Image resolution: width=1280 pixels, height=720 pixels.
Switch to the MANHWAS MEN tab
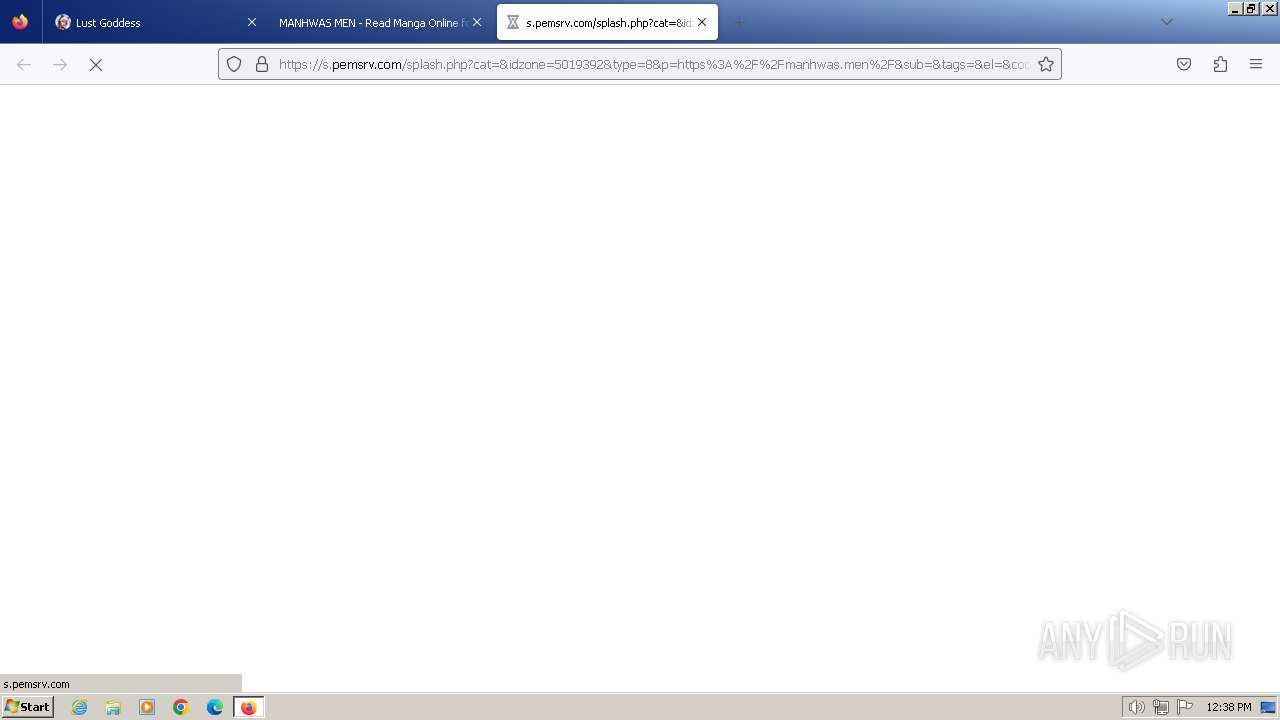pos(380,22)
